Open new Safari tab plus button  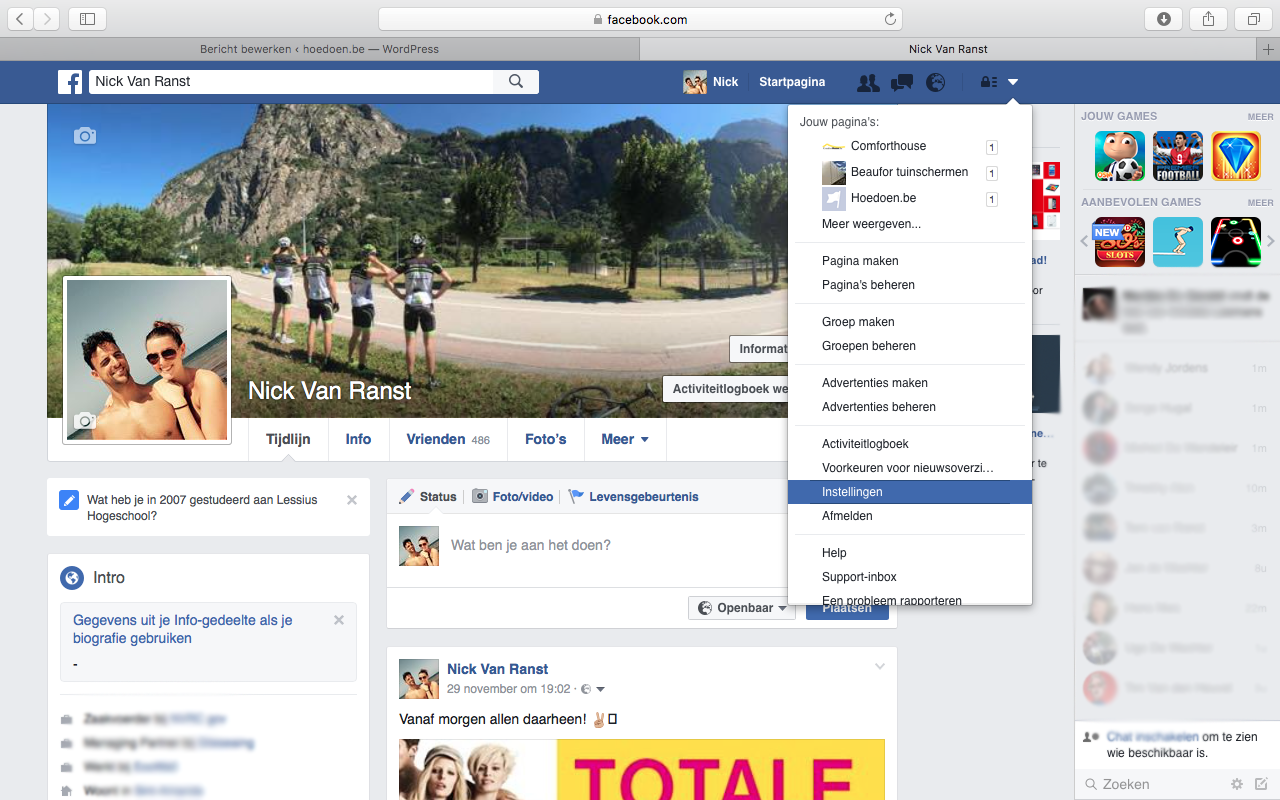coord(1269,49)
